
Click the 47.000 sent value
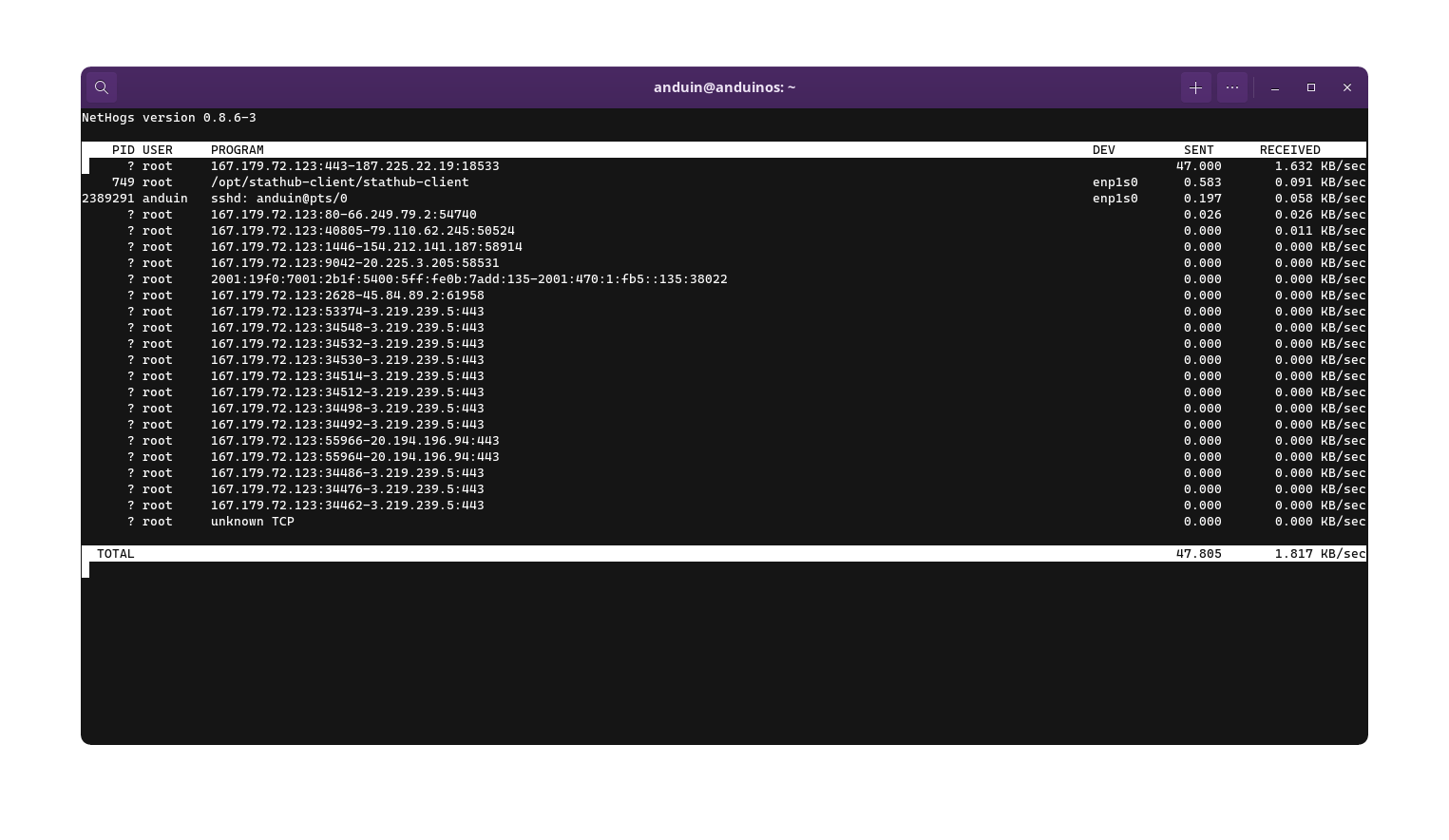click(1198, 166)
